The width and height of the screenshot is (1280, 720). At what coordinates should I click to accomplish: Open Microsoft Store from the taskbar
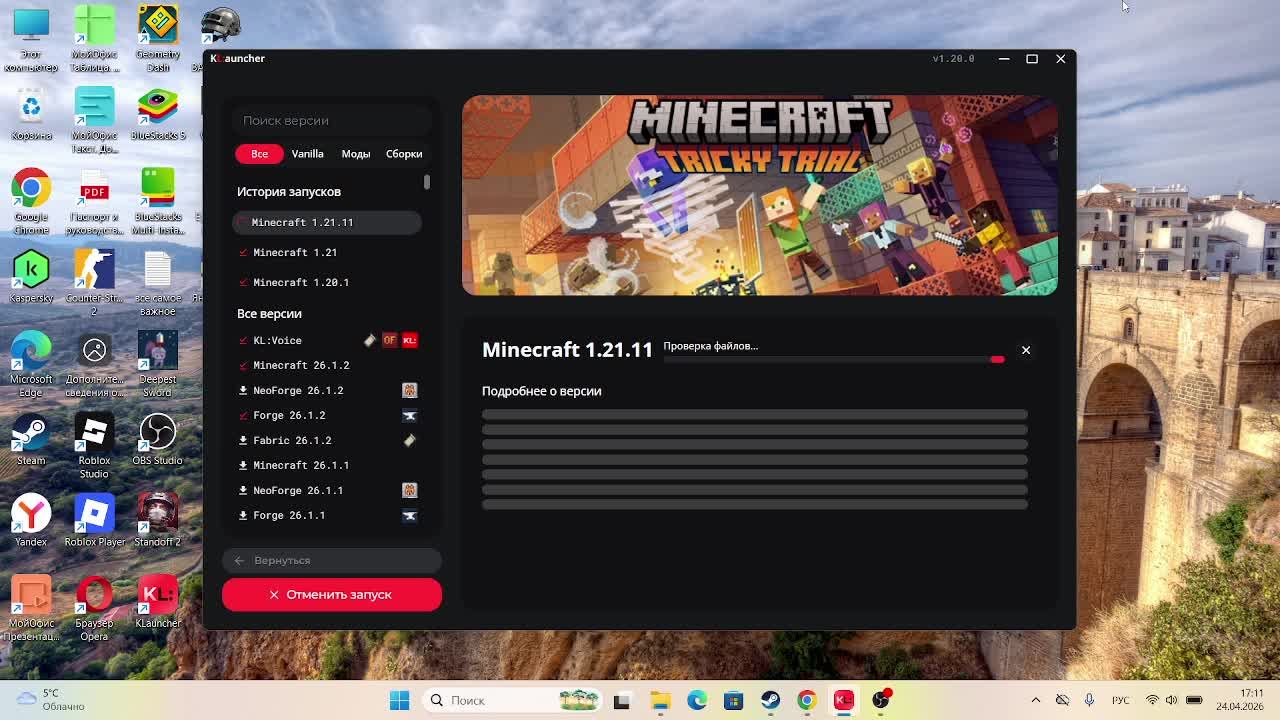click(733, 700)
